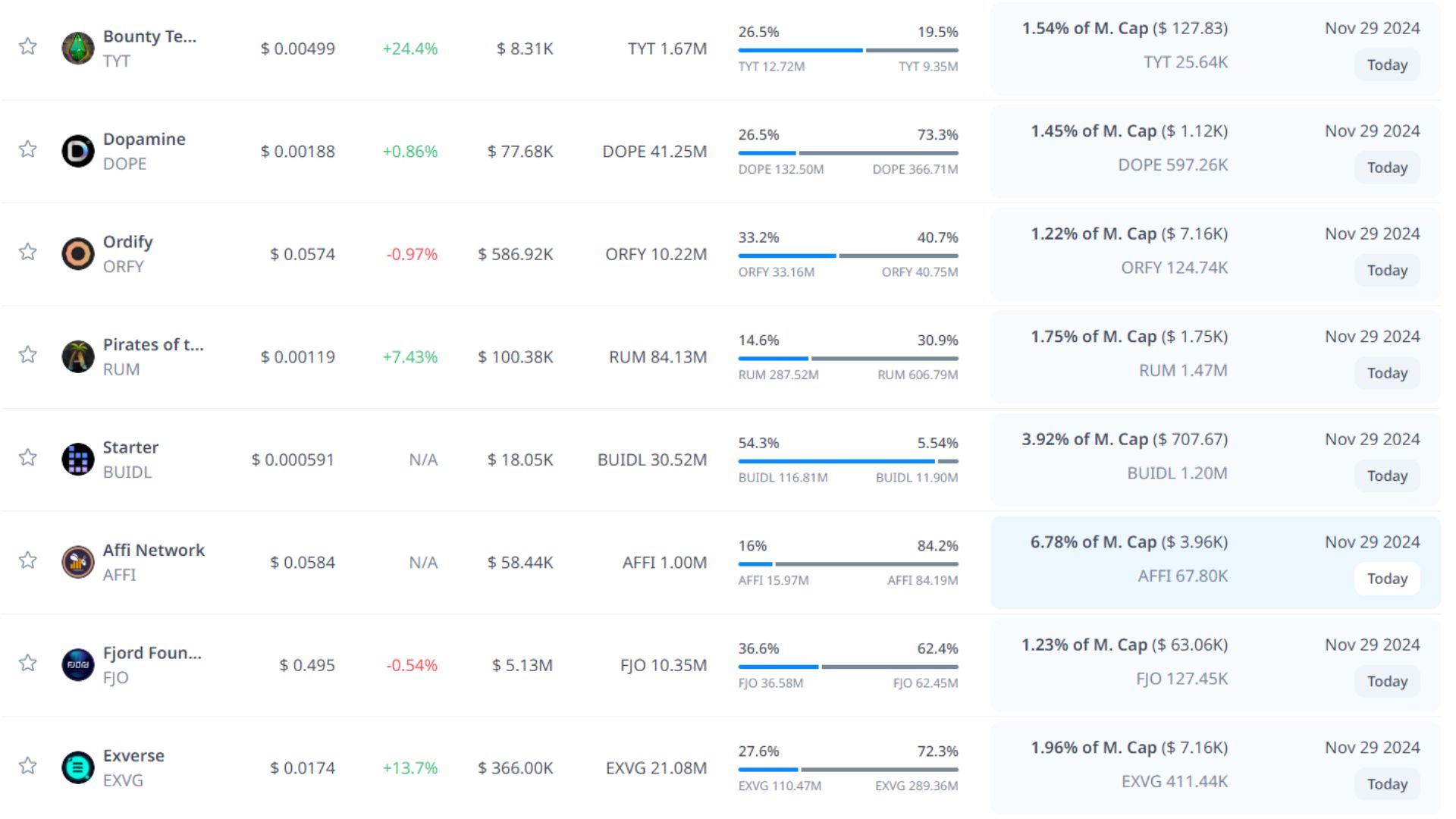Click the Affi Network token logo

click(77, 562)
